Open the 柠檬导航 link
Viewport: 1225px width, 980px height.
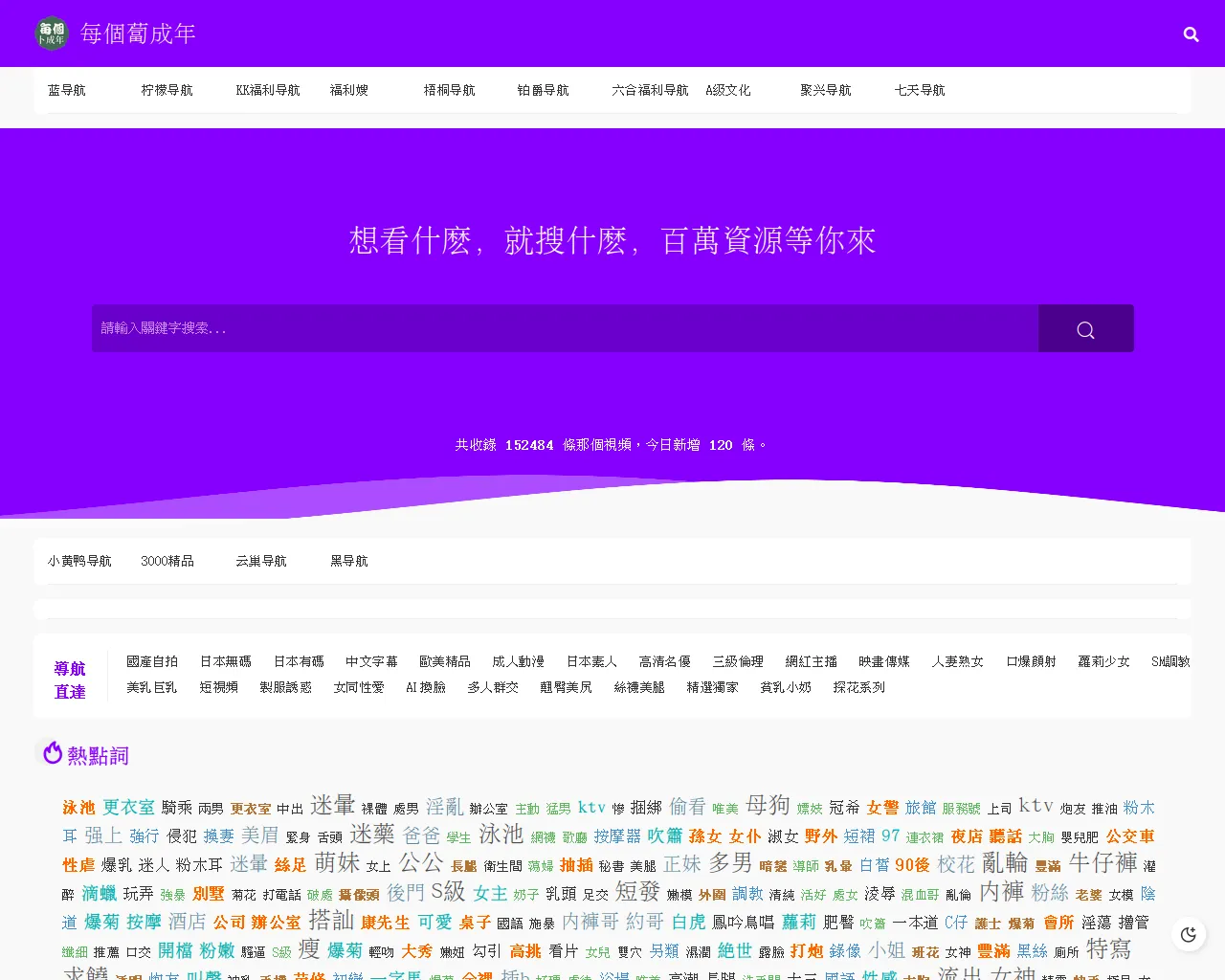(167, 90)
